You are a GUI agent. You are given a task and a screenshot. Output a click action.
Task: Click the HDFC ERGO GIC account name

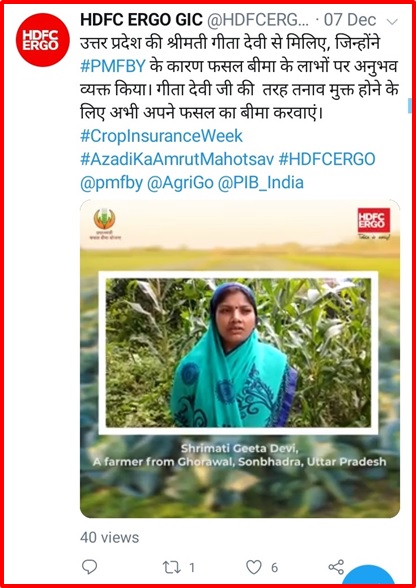pyautogui.click(x=142, y=20)
